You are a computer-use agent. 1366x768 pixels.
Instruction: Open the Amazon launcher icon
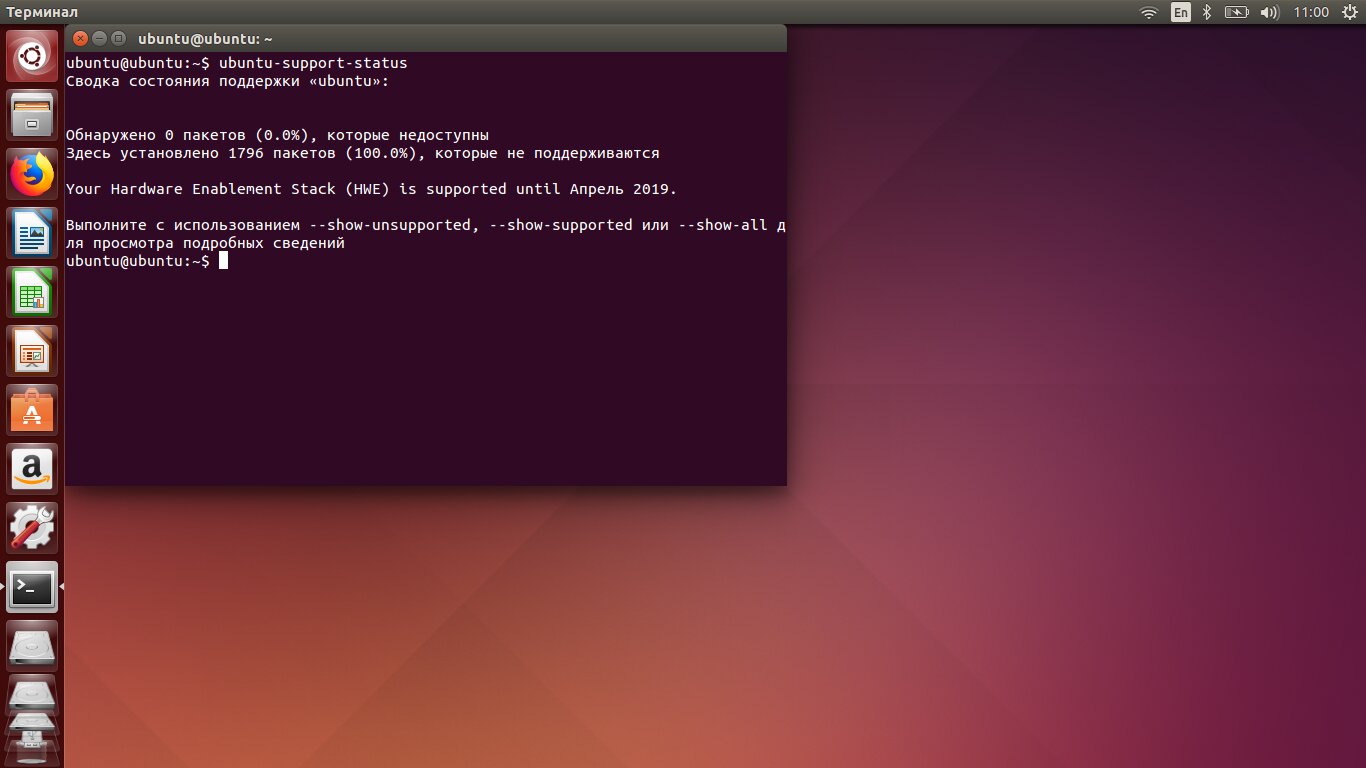[33, 469]
